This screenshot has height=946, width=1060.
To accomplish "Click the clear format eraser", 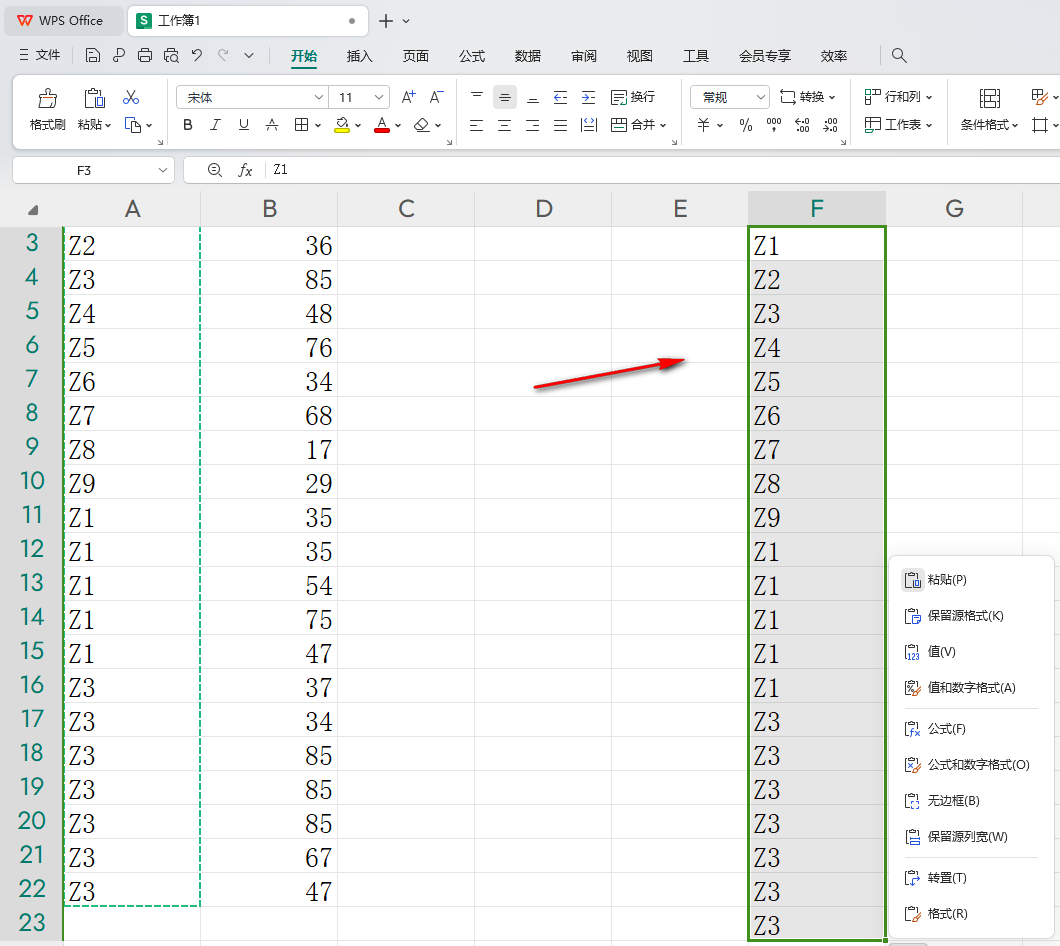I will point(422,125).
